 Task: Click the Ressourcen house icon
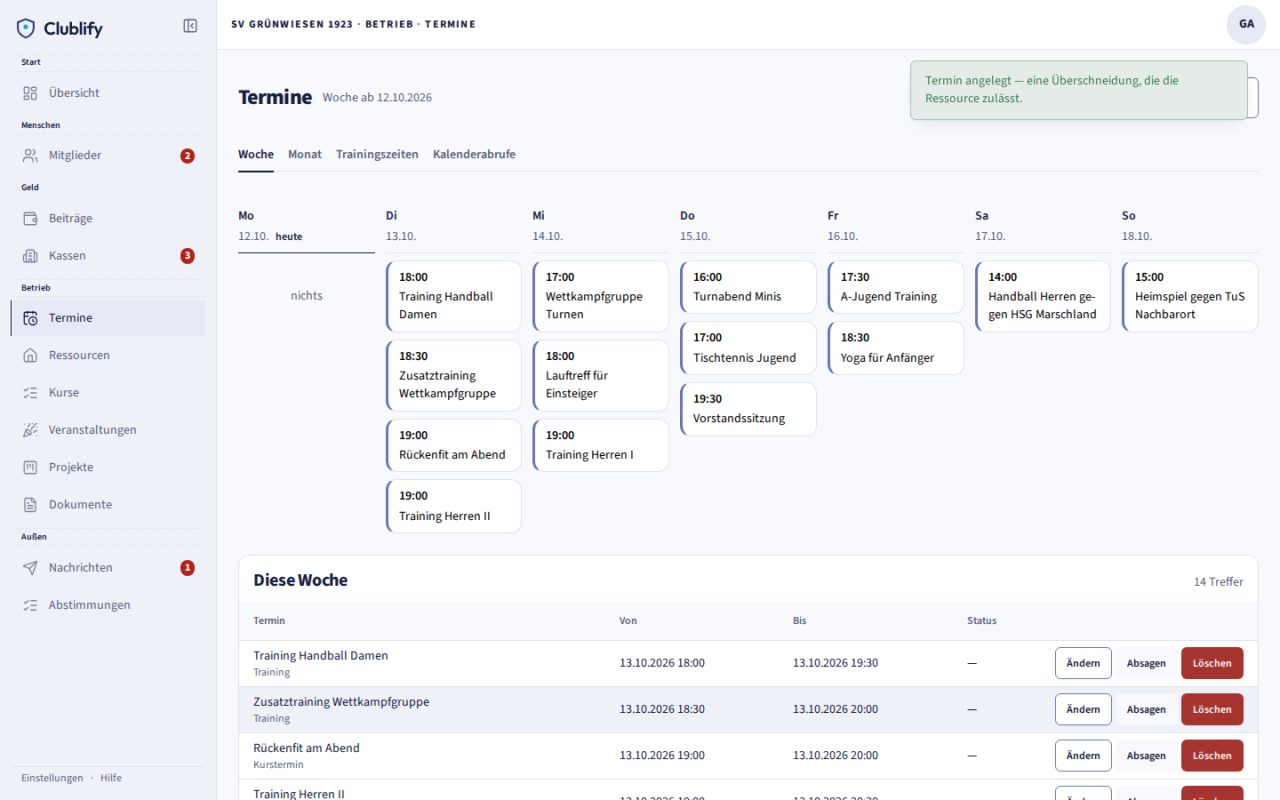click(x=30, y=355)
